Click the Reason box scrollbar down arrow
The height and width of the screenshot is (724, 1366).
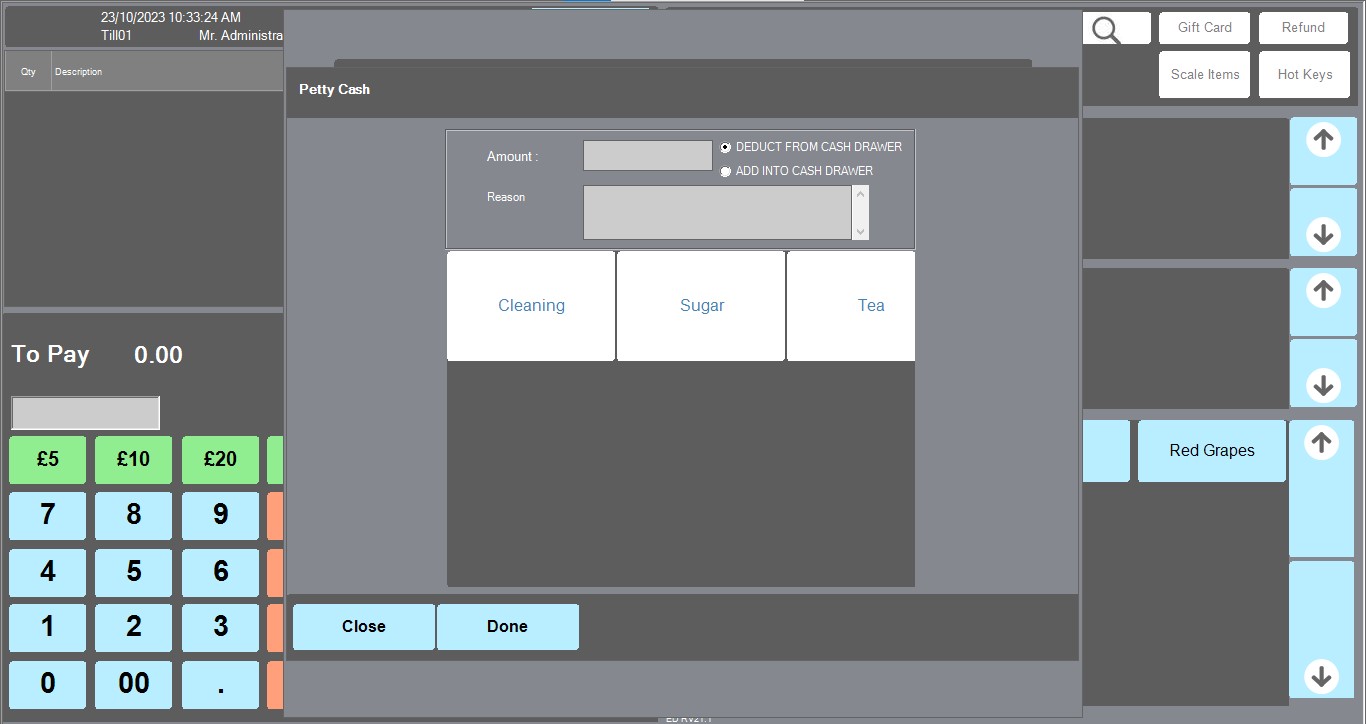(x=860, y=231)
